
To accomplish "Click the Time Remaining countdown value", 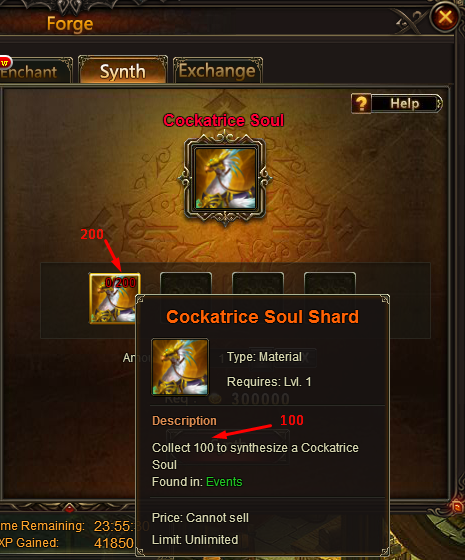I will coord(117,526).
